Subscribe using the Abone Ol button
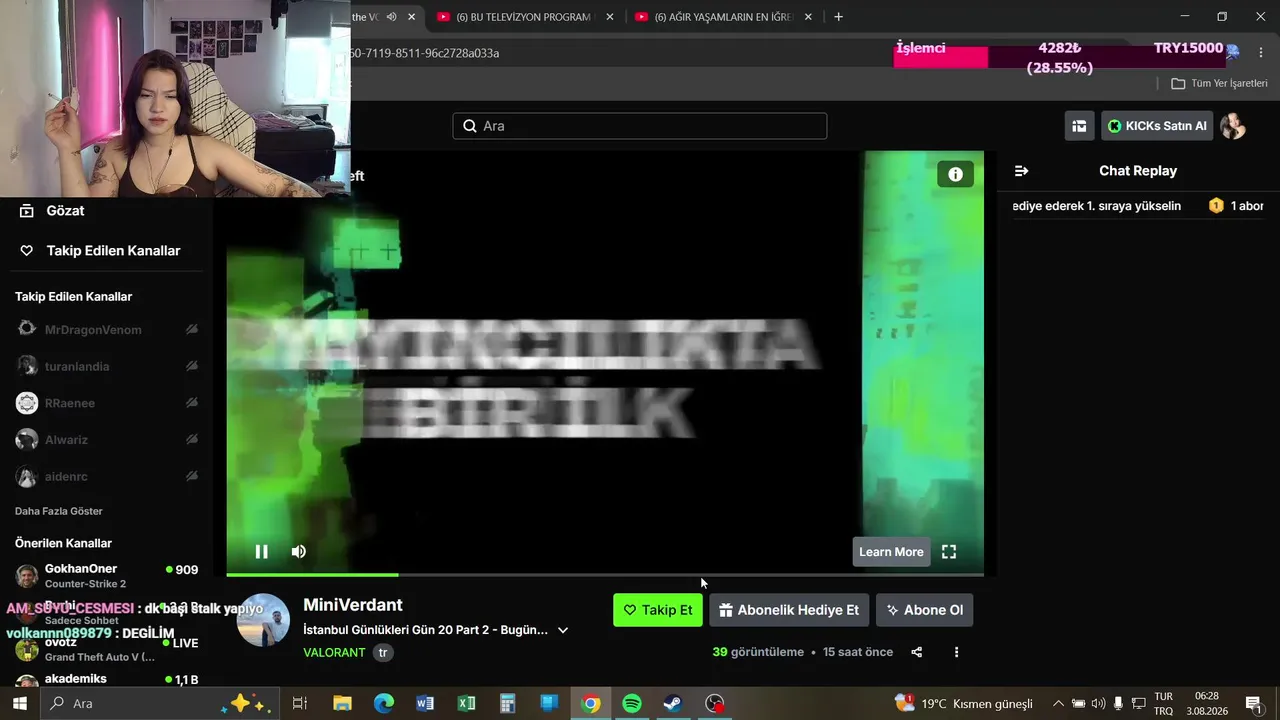This screenshot has width=1280, height=720. [924, 610]
